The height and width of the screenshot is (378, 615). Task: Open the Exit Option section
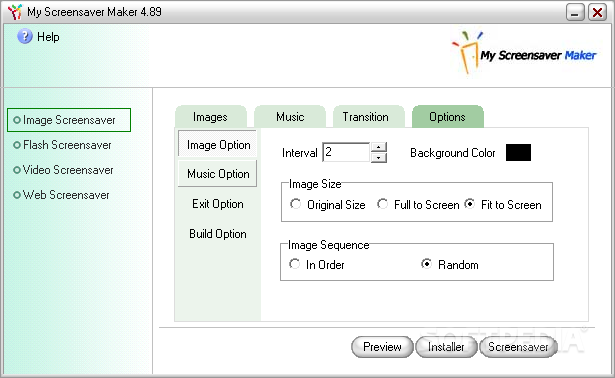(x=218, y=204)
